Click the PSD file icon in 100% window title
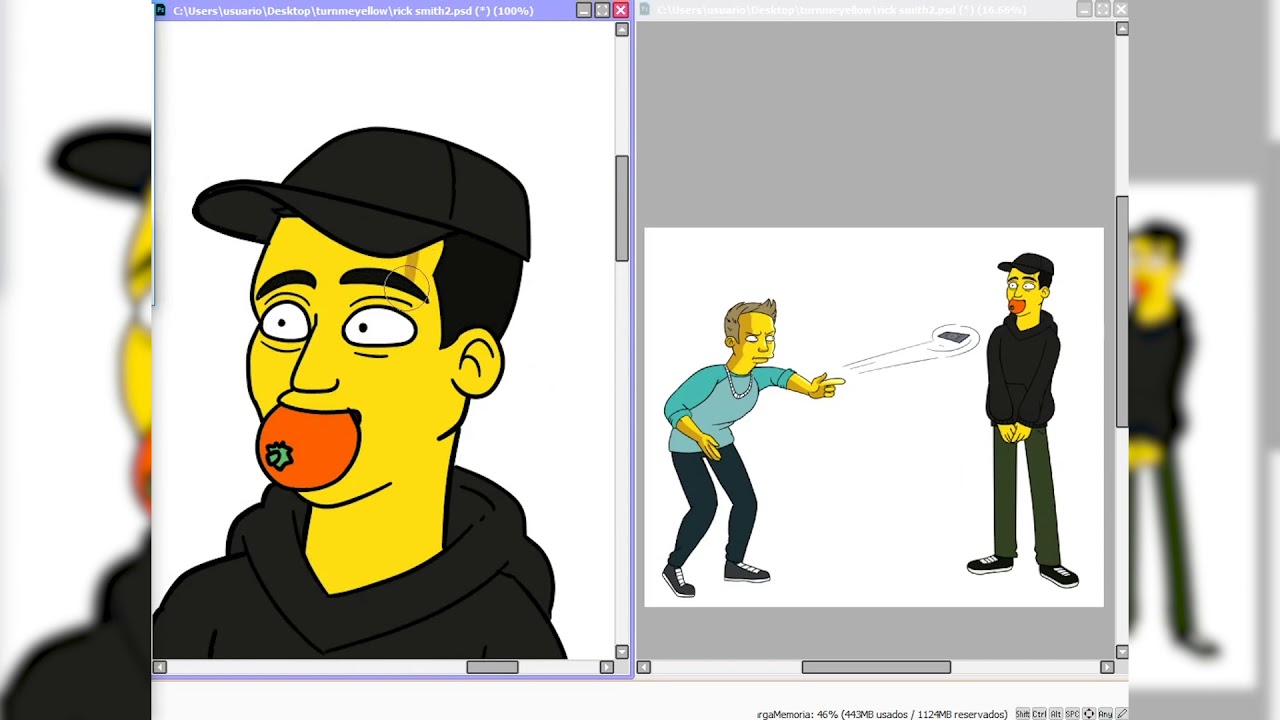The image size is (1280, 720). tap(160, 10)
